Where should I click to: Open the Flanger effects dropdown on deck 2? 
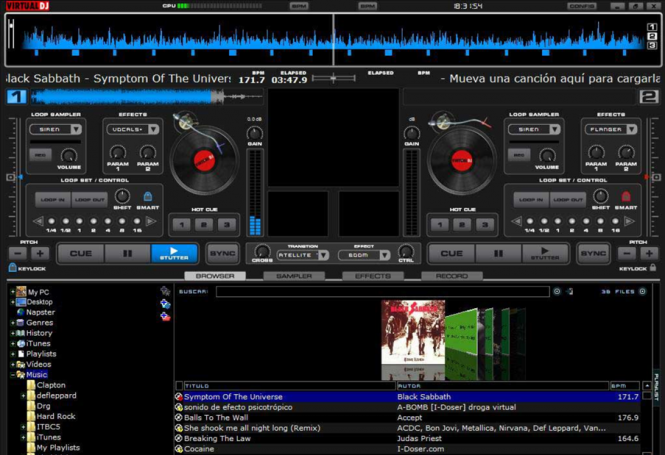(611, 129)
